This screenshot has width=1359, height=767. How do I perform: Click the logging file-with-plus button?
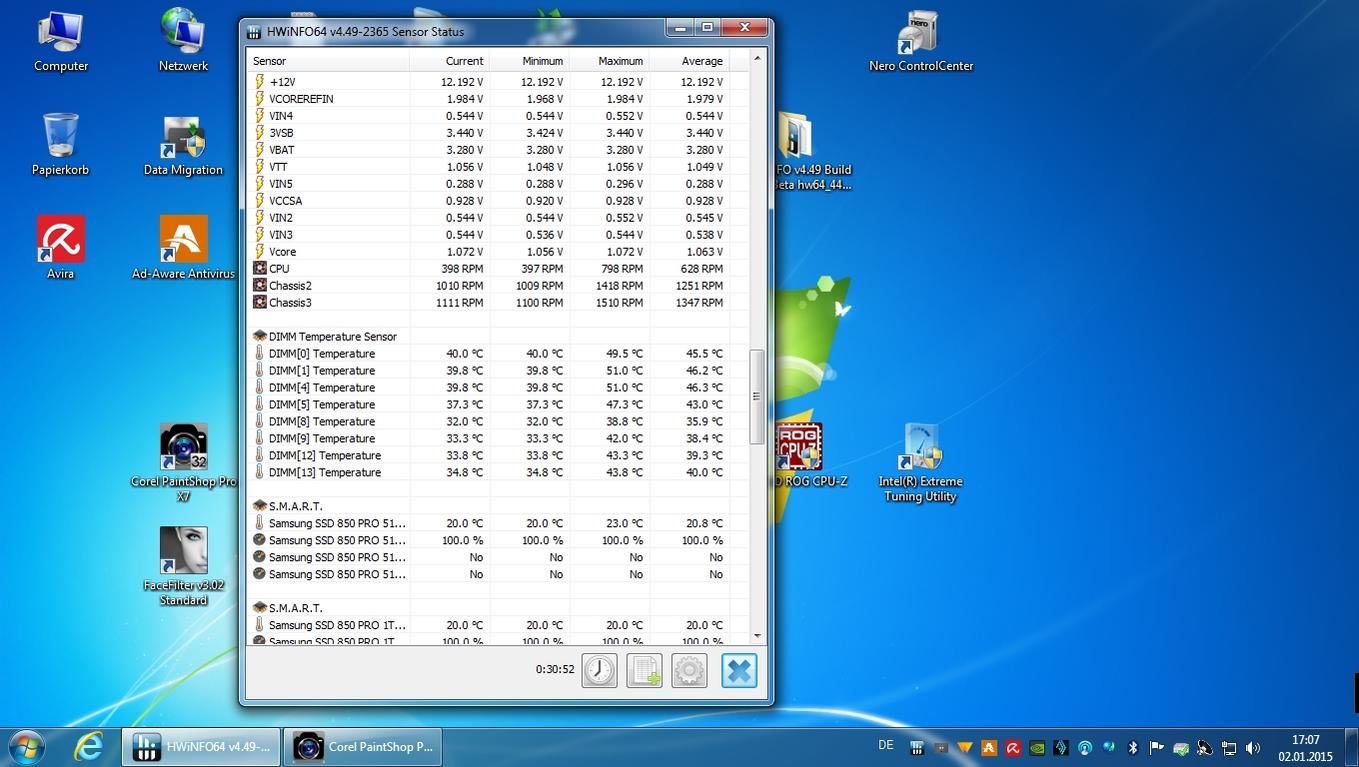644,670
